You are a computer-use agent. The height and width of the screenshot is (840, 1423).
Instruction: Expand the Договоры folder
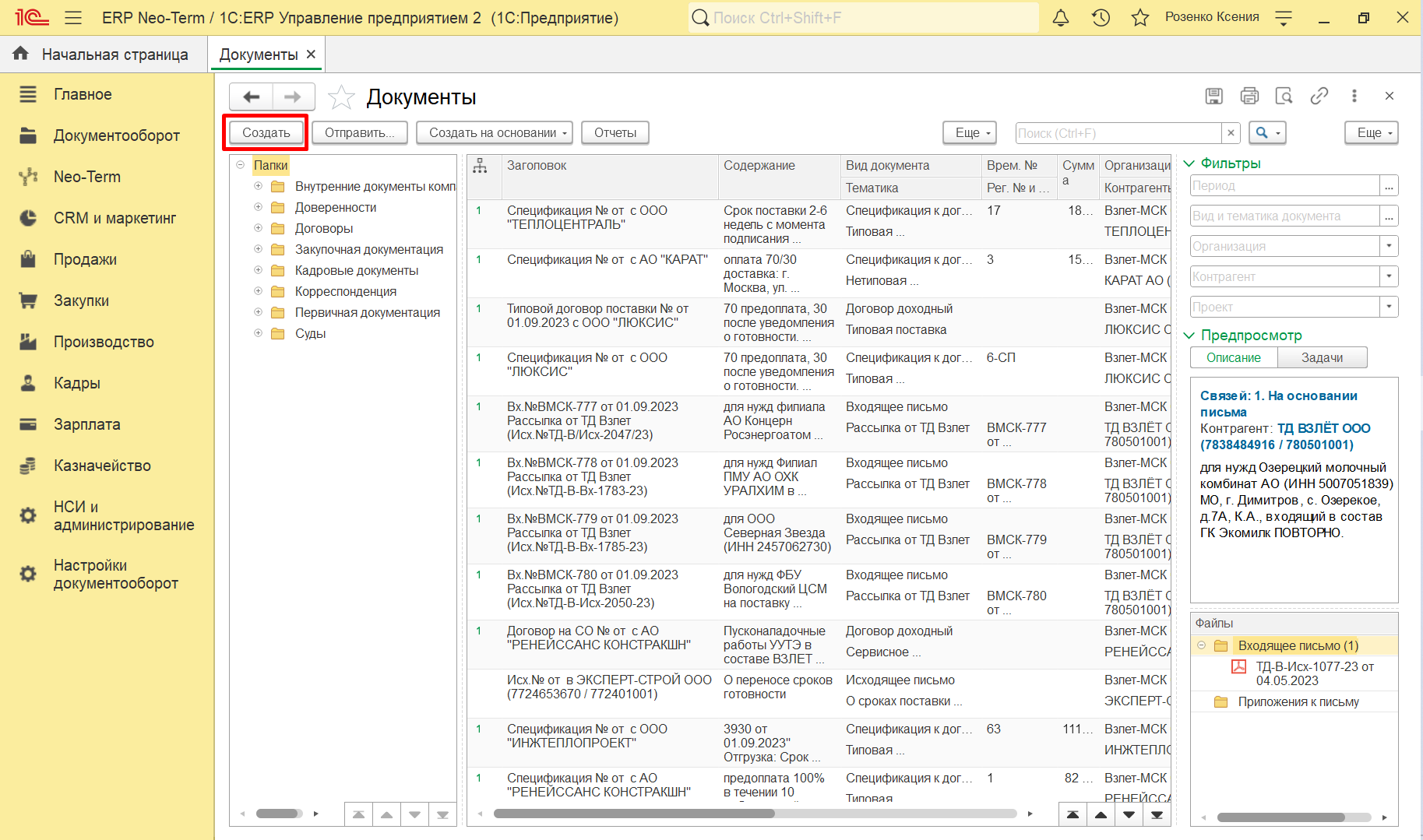[x=258, y=228]
